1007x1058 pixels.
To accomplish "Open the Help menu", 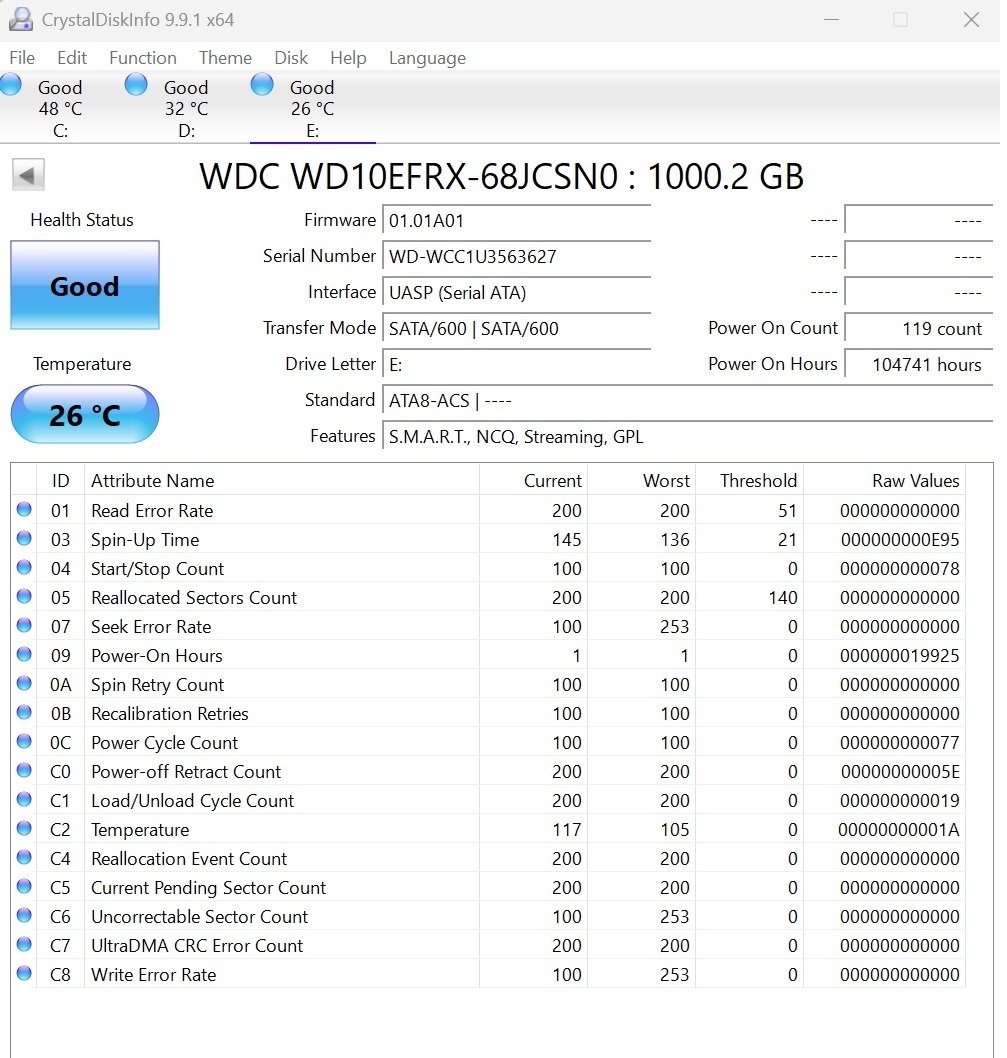I will pos(348,58).
